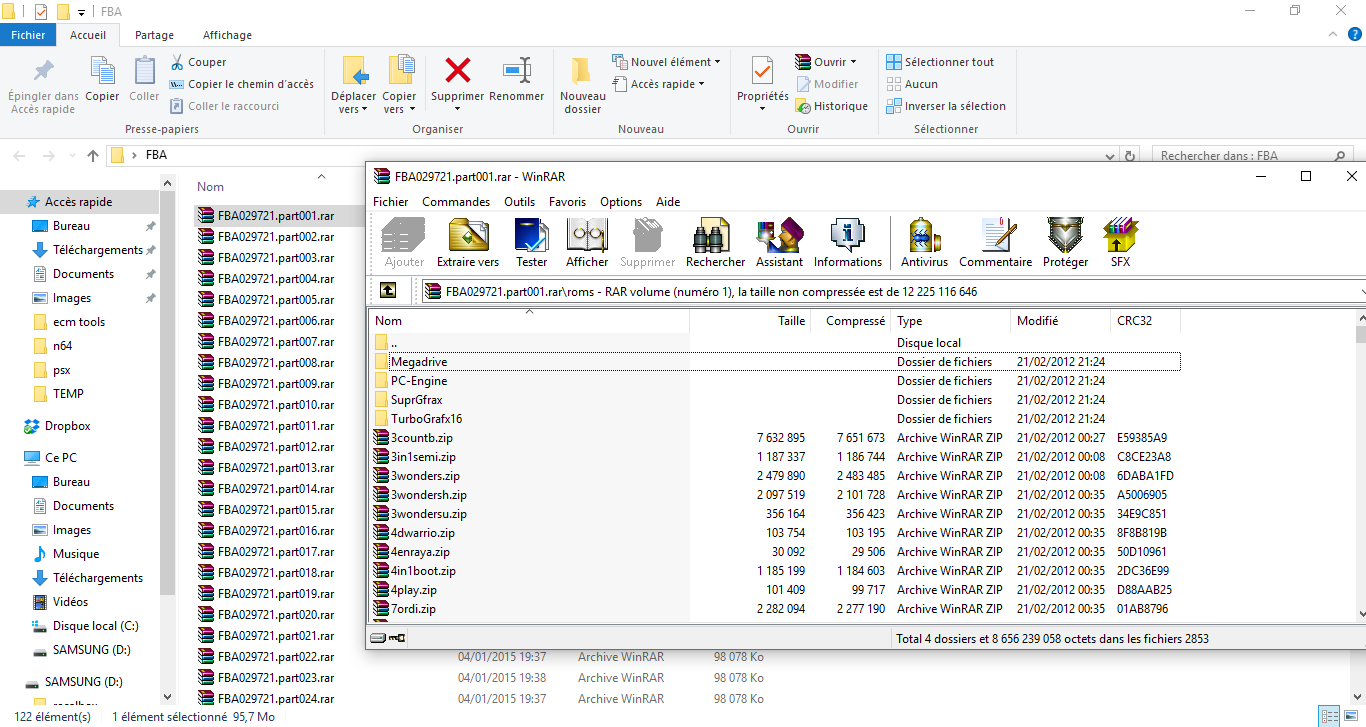Image resolution: width=1366 pixels, height=727 pixels.
Task: Open Fichier tab in Explorer
Action: (x=29, y=35)
